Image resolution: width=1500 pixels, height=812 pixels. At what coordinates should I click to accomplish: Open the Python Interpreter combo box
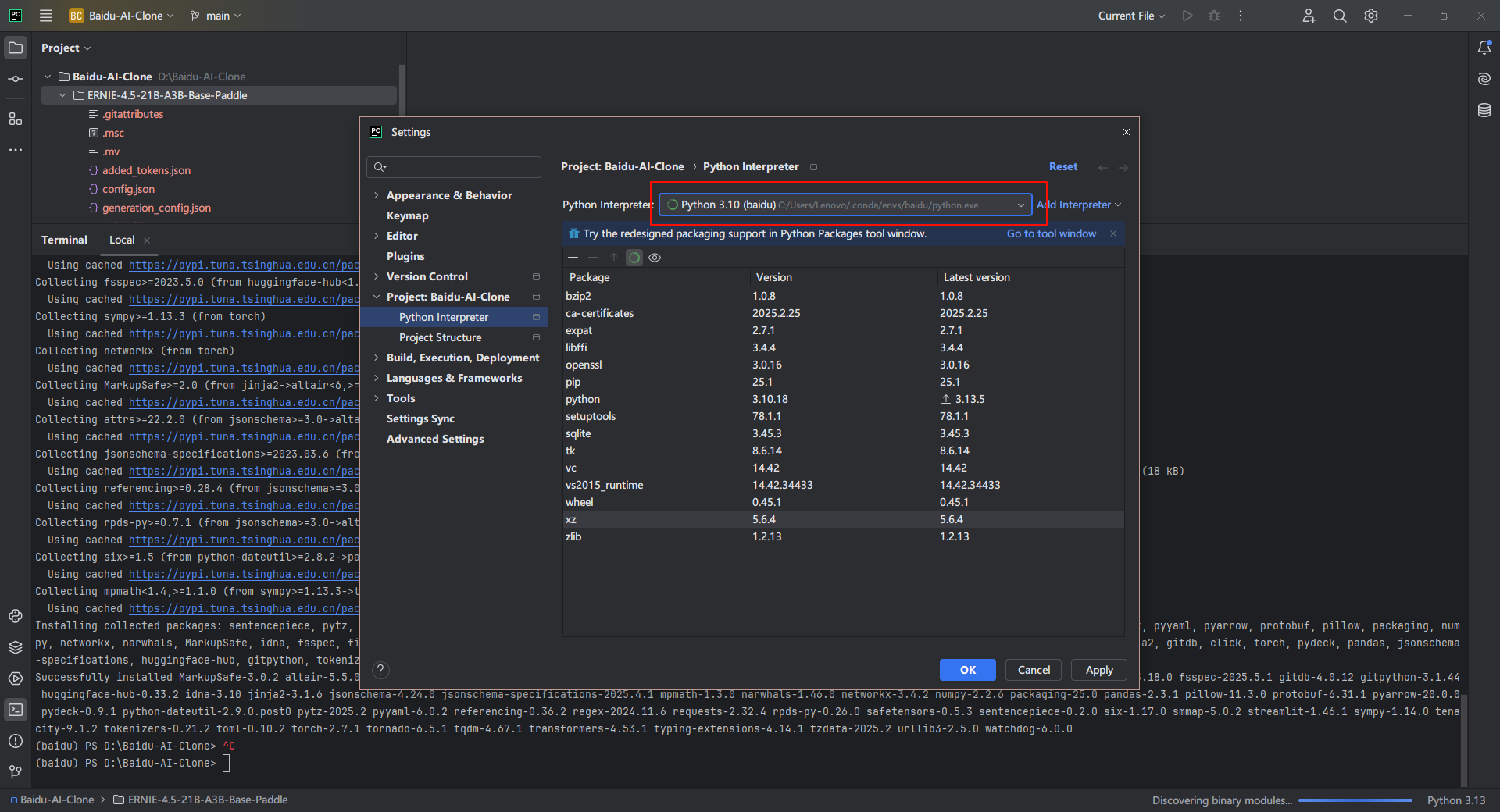[x=845, y=205]
